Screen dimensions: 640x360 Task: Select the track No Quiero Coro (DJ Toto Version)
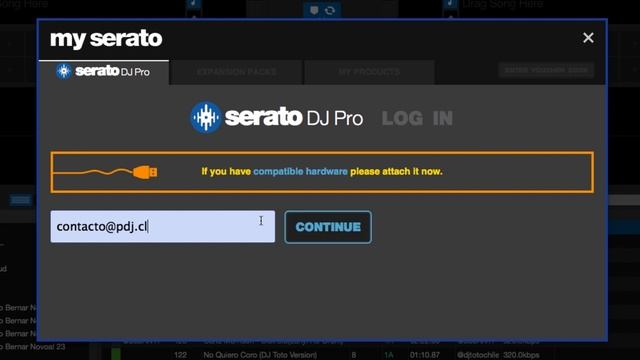point(260,355)
